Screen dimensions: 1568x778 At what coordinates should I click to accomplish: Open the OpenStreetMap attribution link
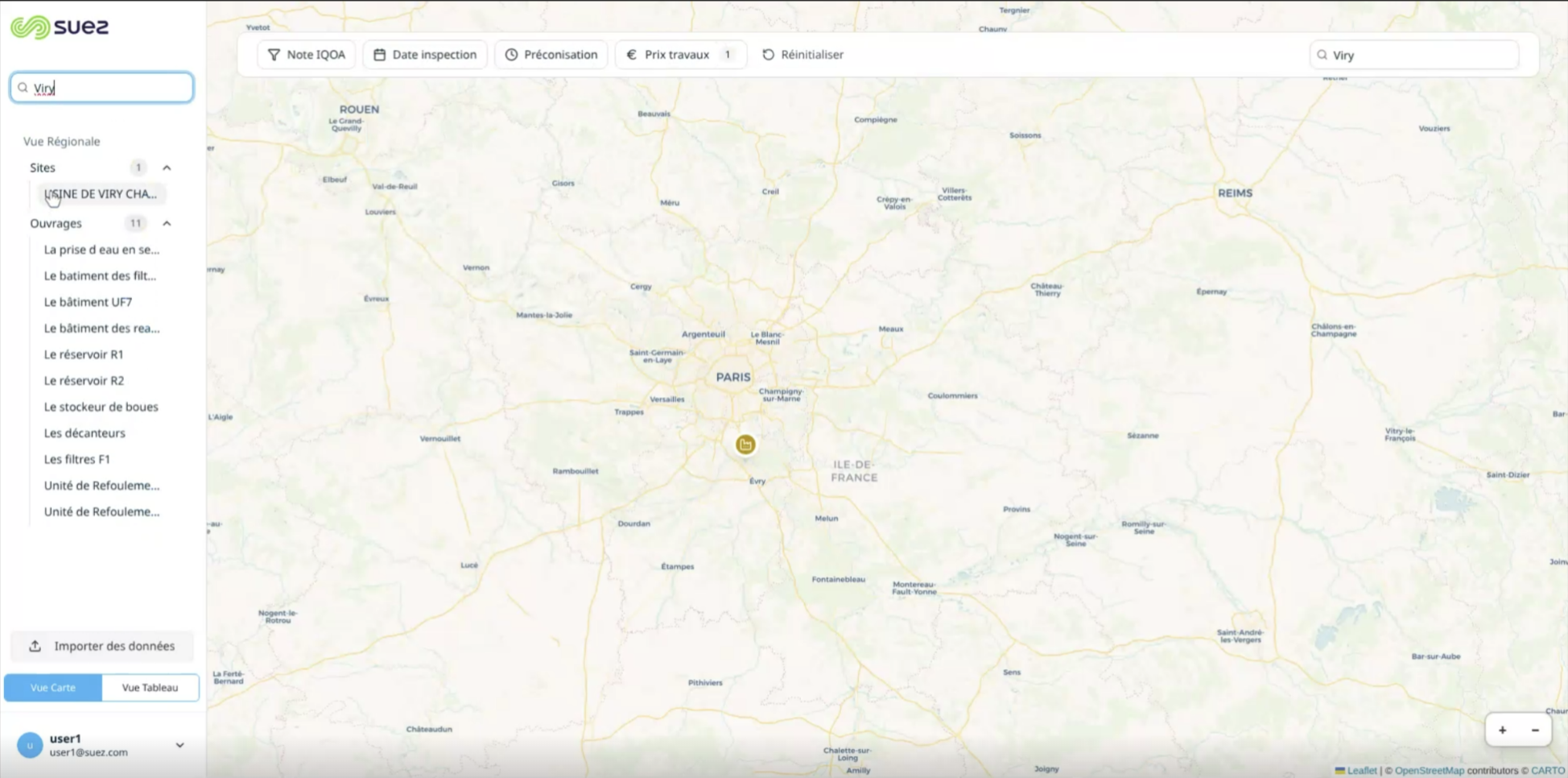1429,771
